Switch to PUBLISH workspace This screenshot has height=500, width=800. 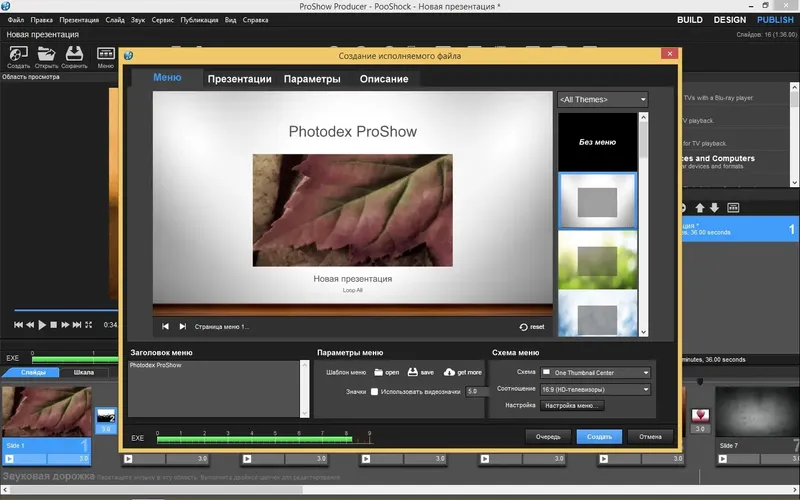pyautogui.click(x=775, y=20)
